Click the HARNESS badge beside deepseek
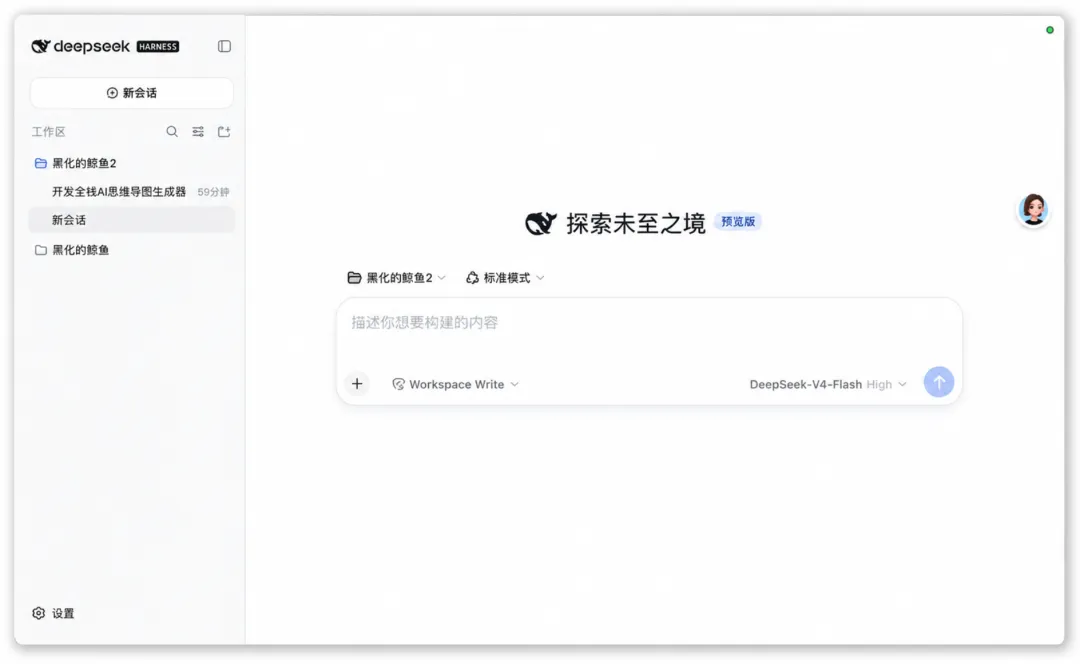Viewport: 1080px width, 664px height. 158,46
